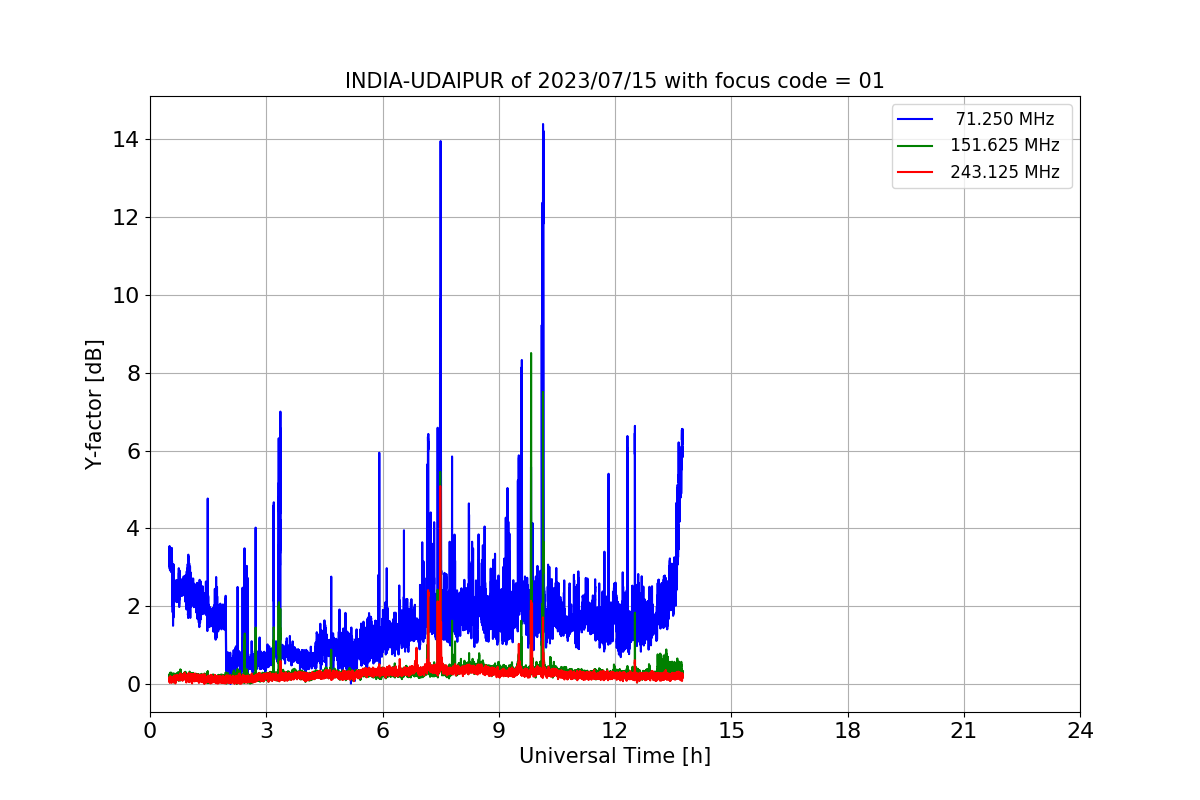Click x-axis tick label 24
The height and width of the screenshot is (800, 1200).
pos(1080,730)
